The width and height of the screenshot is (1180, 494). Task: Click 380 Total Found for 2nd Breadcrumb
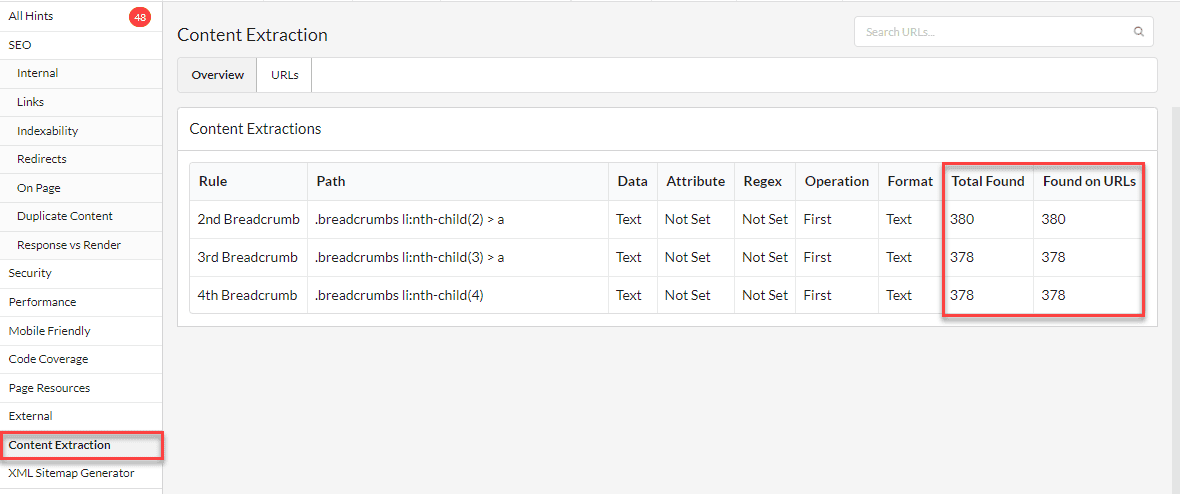tap(962, 219)
